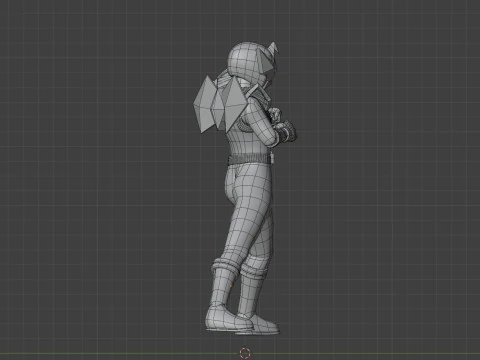
Task: Click the crystal-shaped backpack on the character
Action: pyautogui.click(x=220, y=104)
